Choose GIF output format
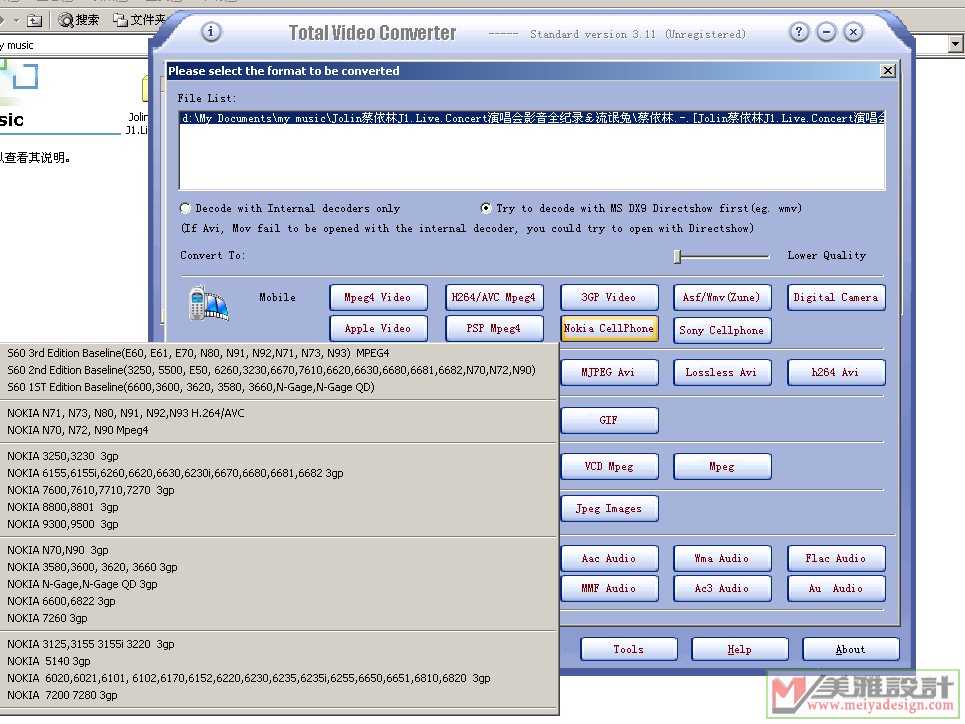This screenshot has width=965, height=724. click(x=609, y=420)
